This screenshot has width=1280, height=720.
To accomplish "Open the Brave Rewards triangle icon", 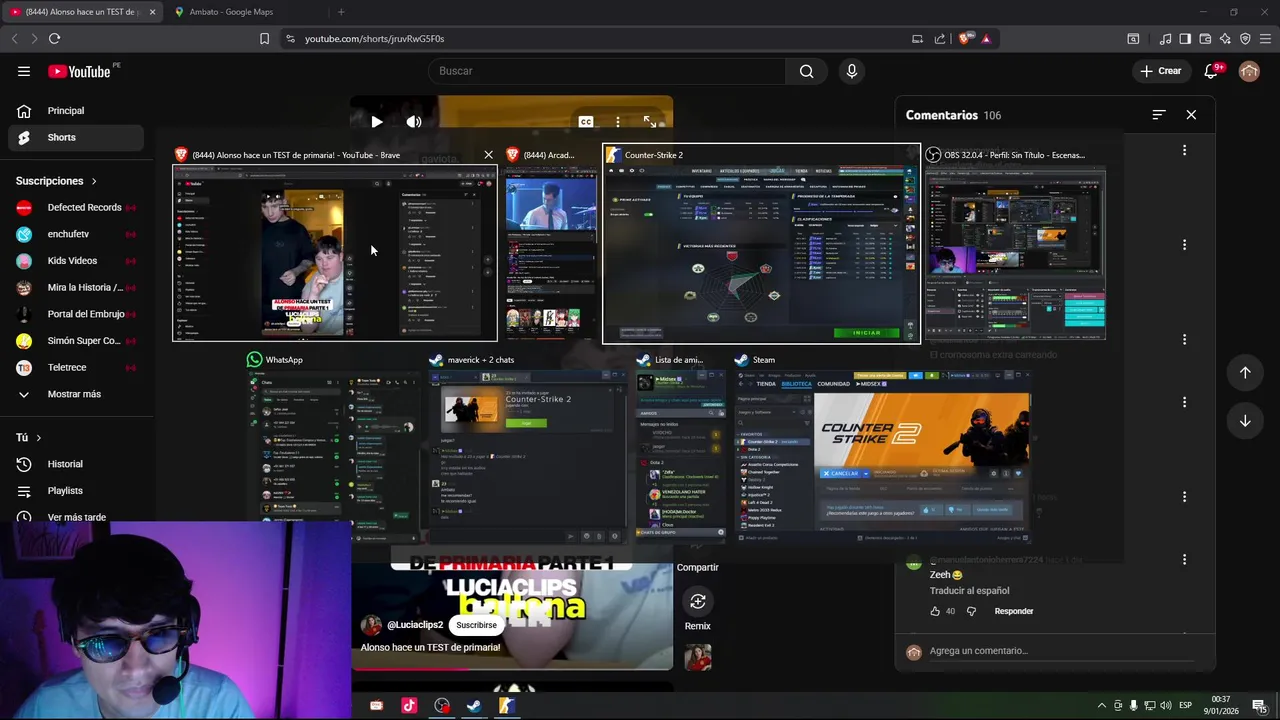I will pos(986,39).
